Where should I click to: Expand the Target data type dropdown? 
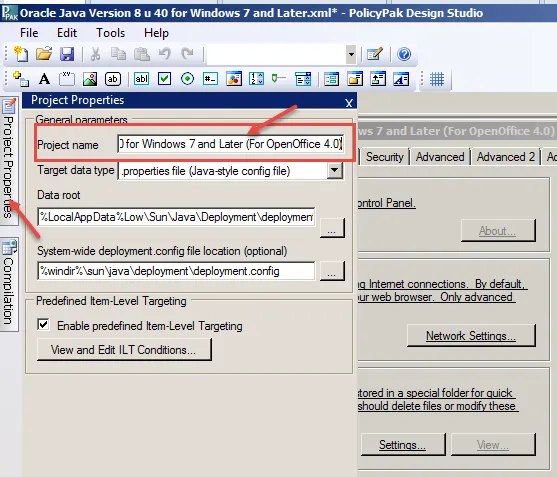(334, 171)
